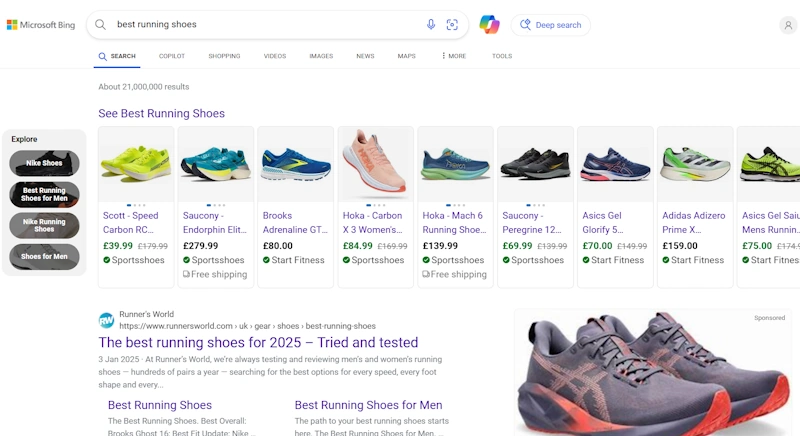The width and height of the screenshot is (800, 436).
Task: Select the Search tab
Action: coord(117,56)
